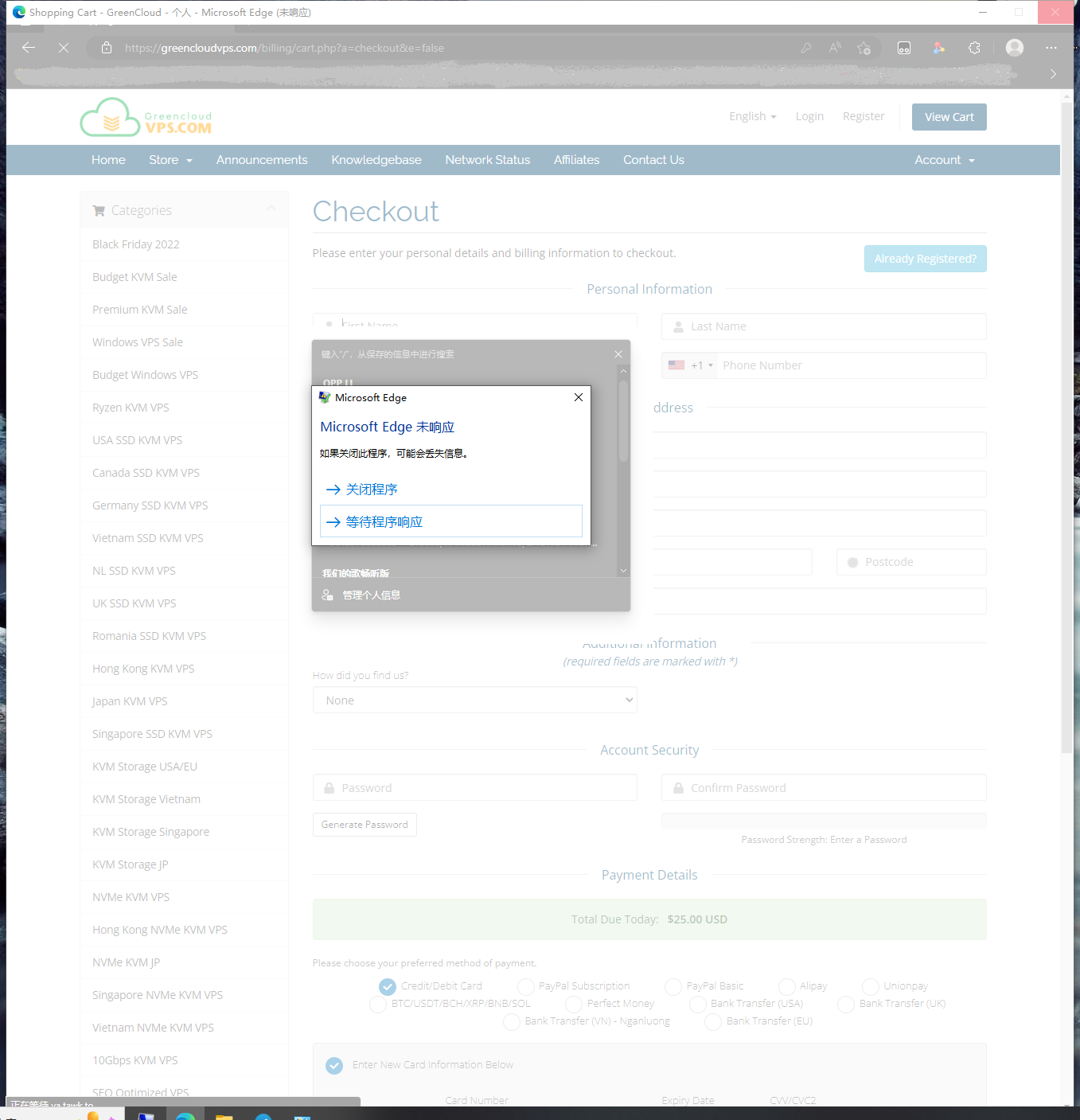
Task: Click the Edge icon in the taskbar
Action: 185,1115
